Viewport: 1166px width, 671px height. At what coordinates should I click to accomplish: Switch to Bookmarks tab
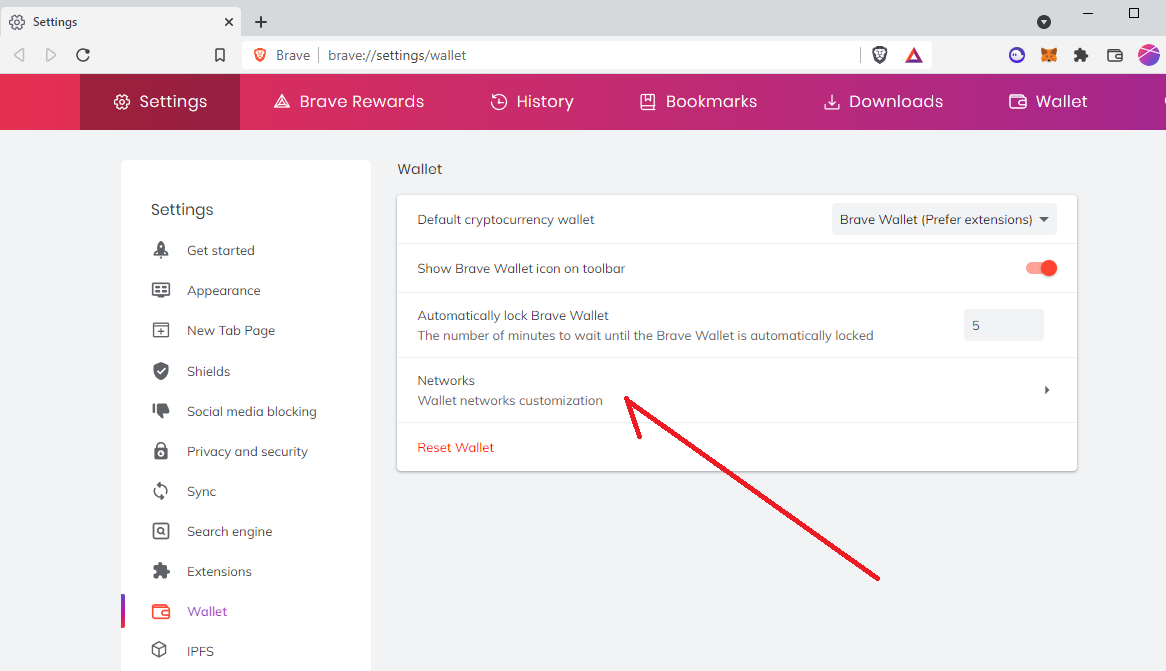698,102
